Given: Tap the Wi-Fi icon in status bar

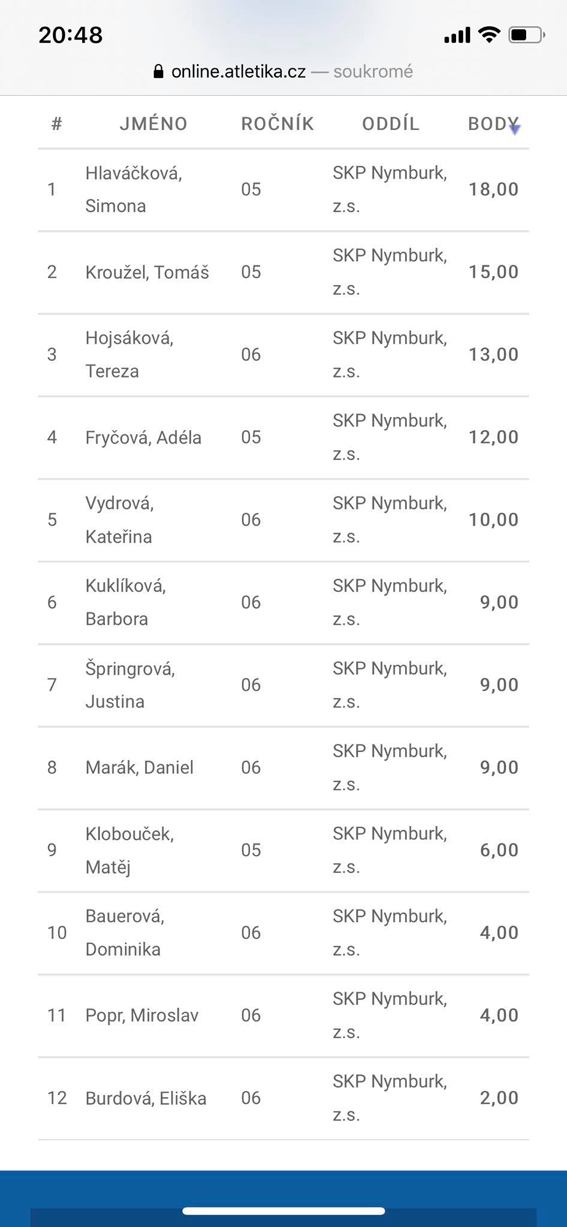Looking at the screenshot, I should [488, 35].
